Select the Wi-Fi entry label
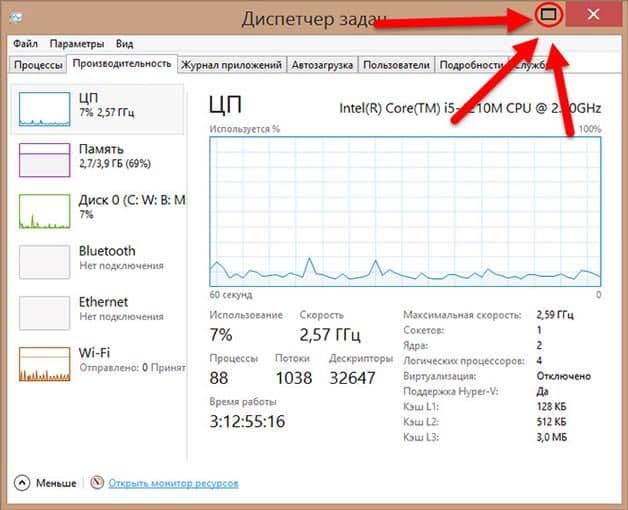Image resolution: width=628 pixels, height=510 pixels. pos(94,353)
